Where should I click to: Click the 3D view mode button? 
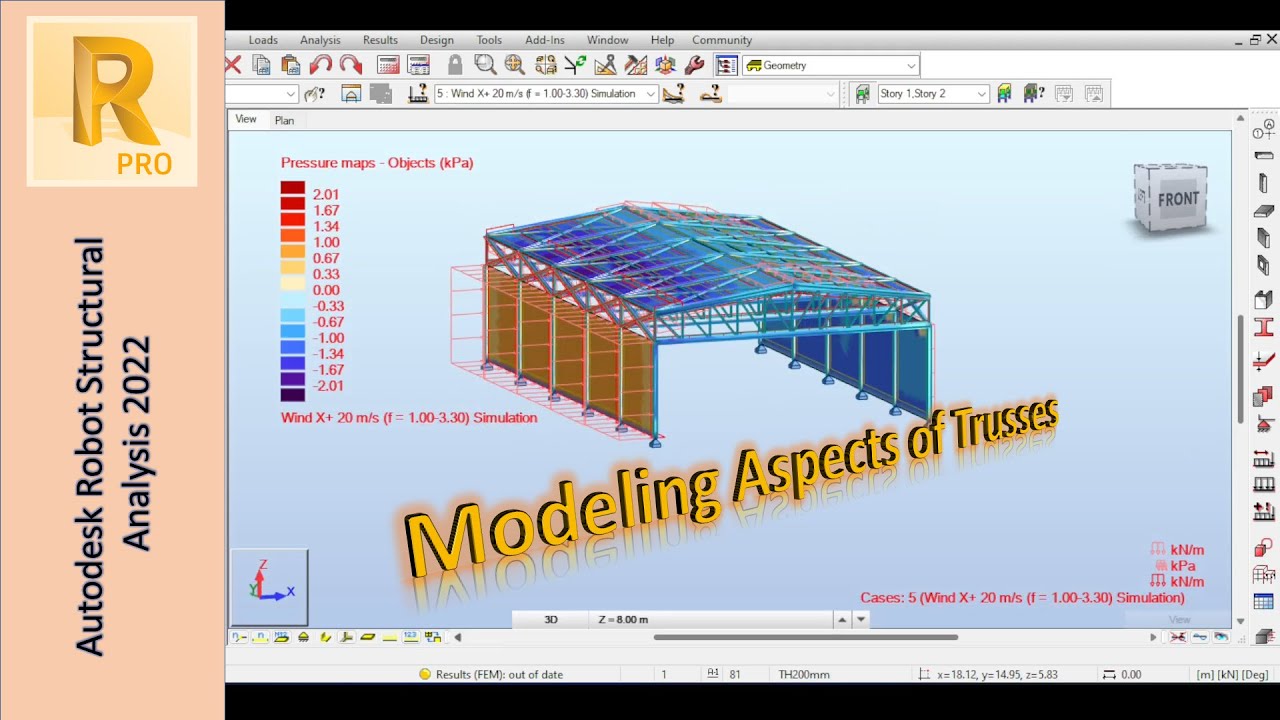click(551, 620)
